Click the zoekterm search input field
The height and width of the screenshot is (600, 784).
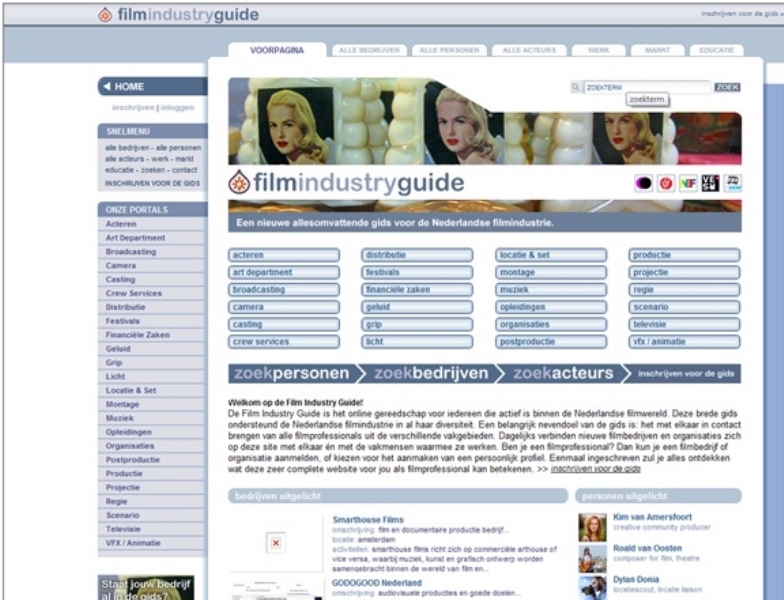coord(646,88)
